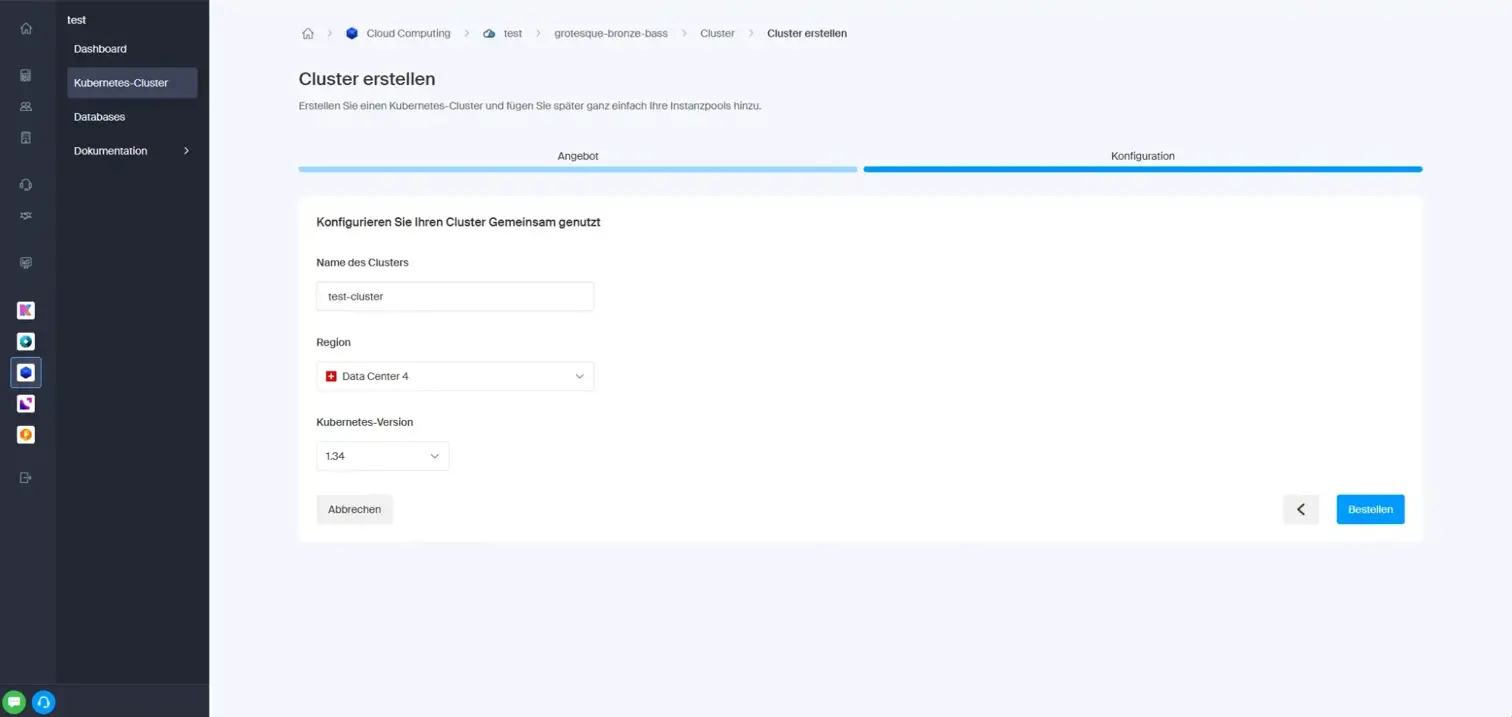Click the Bestellen button
The width and height of the screenshot is (1512, 717).
click(x=1369, y=509)
